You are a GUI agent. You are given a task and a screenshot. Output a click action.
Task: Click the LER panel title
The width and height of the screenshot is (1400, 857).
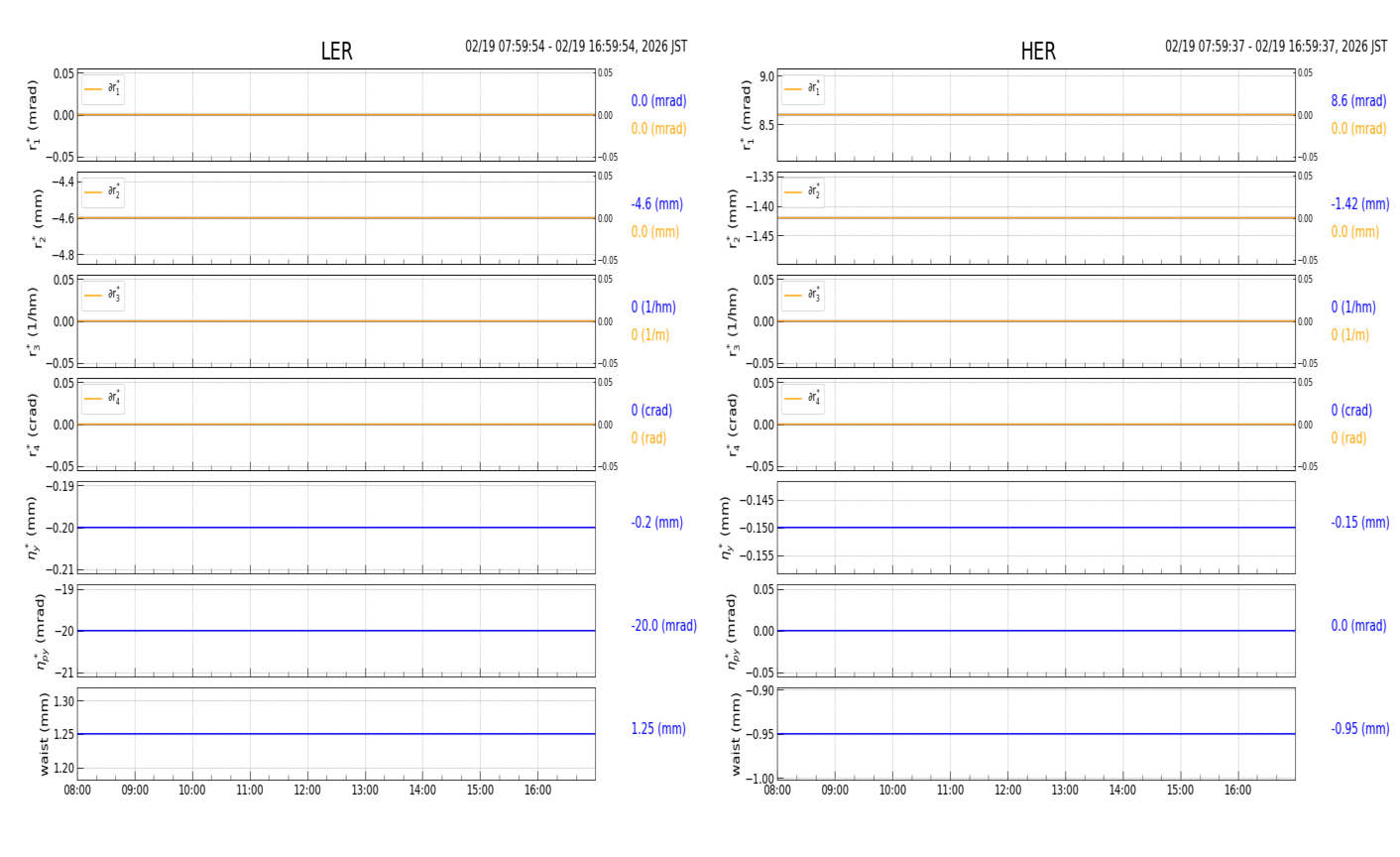pyautogui.click(x=336, y=52)
